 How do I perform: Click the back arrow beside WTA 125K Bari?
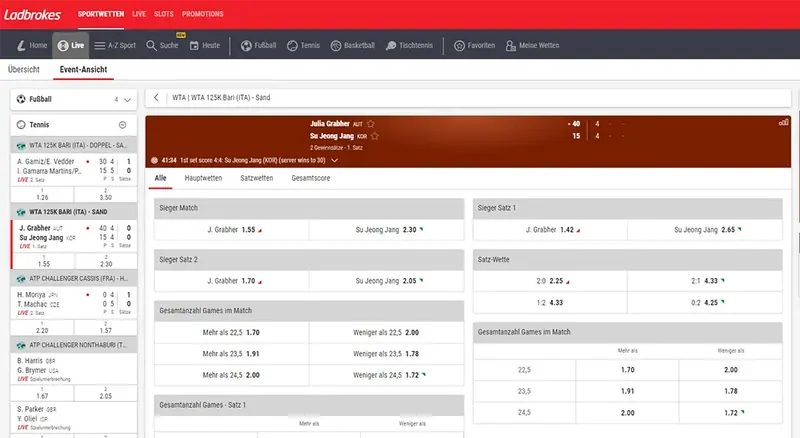[156, 98]
